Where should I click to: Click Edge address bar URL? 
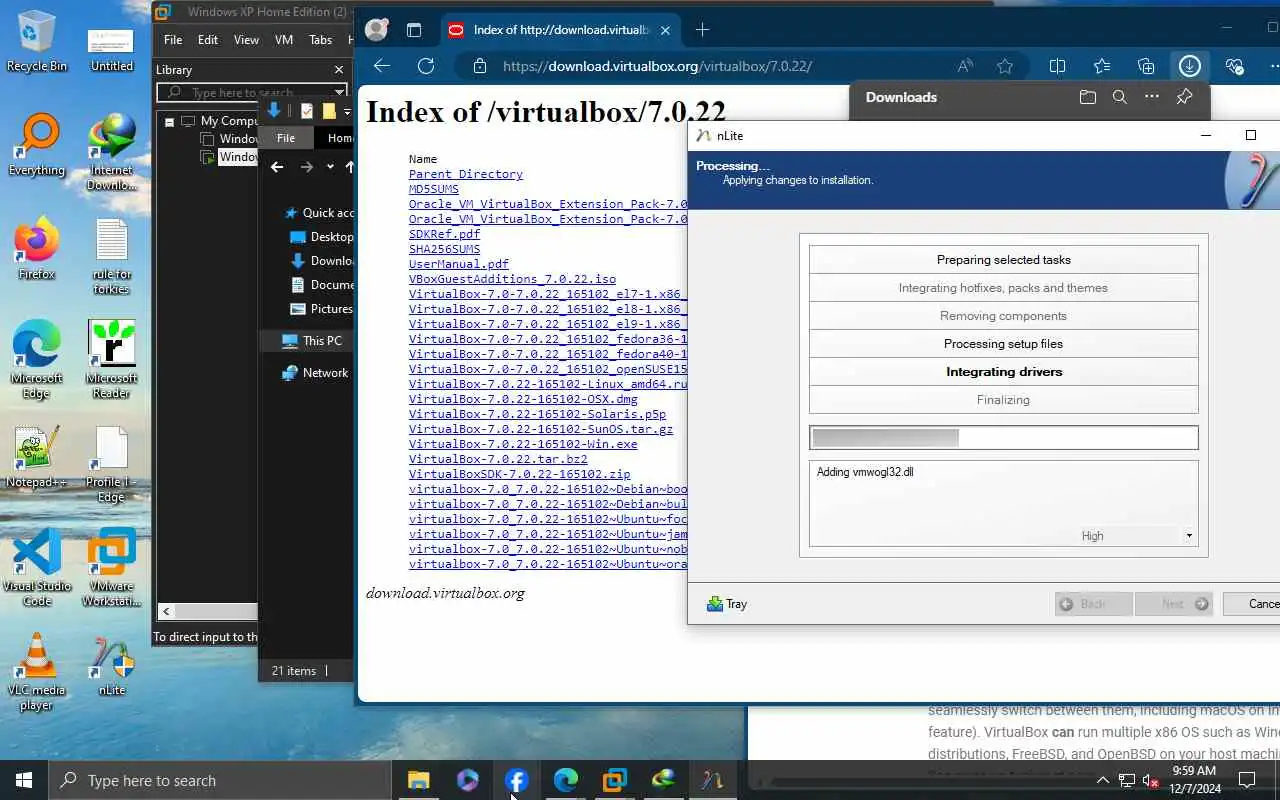(657, 66)
